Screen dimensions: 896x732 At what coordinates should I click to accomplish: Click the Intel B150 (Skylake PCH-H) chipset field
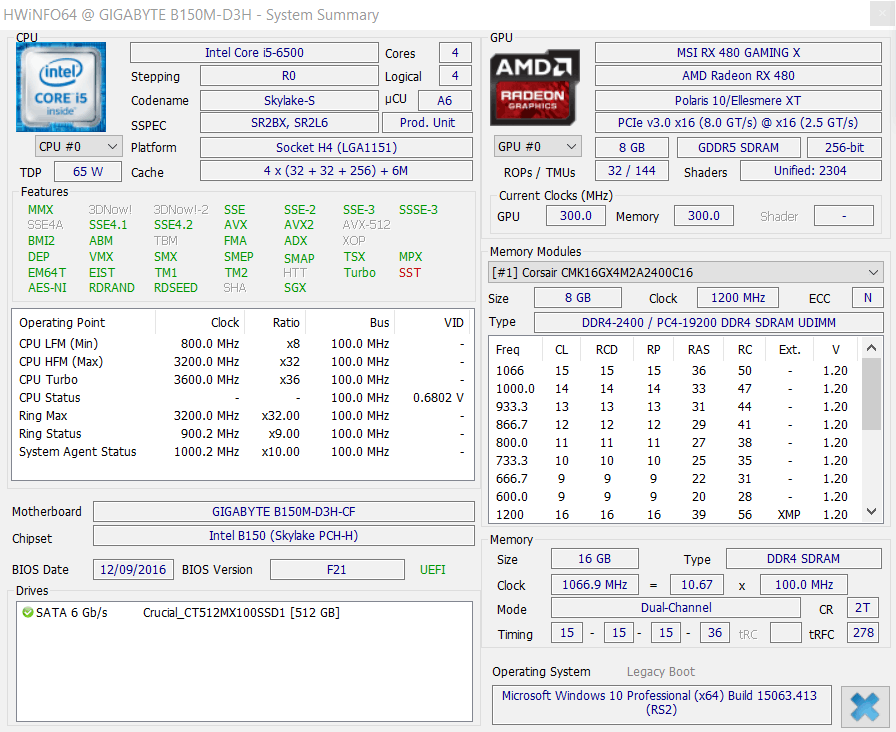pyautogui.click(x=283, y=535)
